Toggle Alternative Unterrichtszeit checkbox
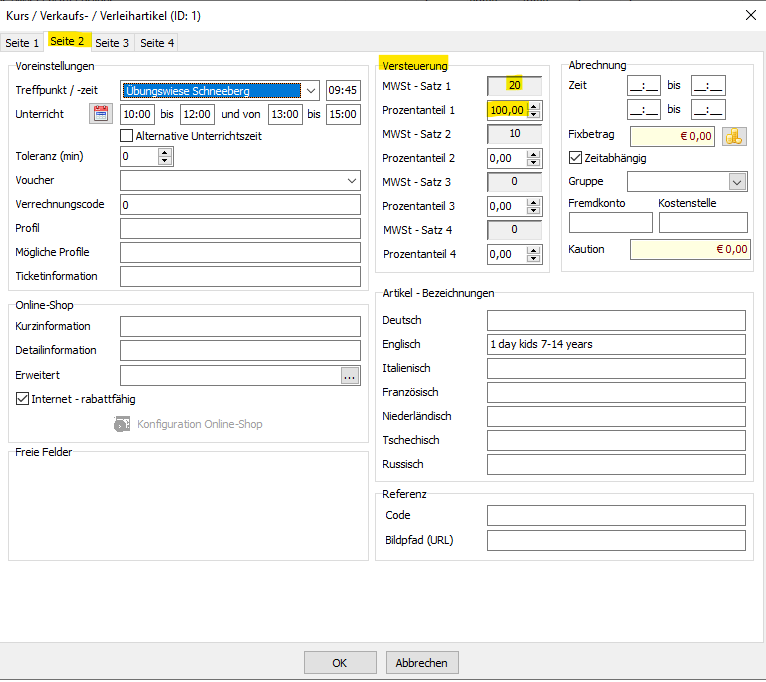Screen dimensions: 766x682 pyautogui.click(x=127, y=136)
